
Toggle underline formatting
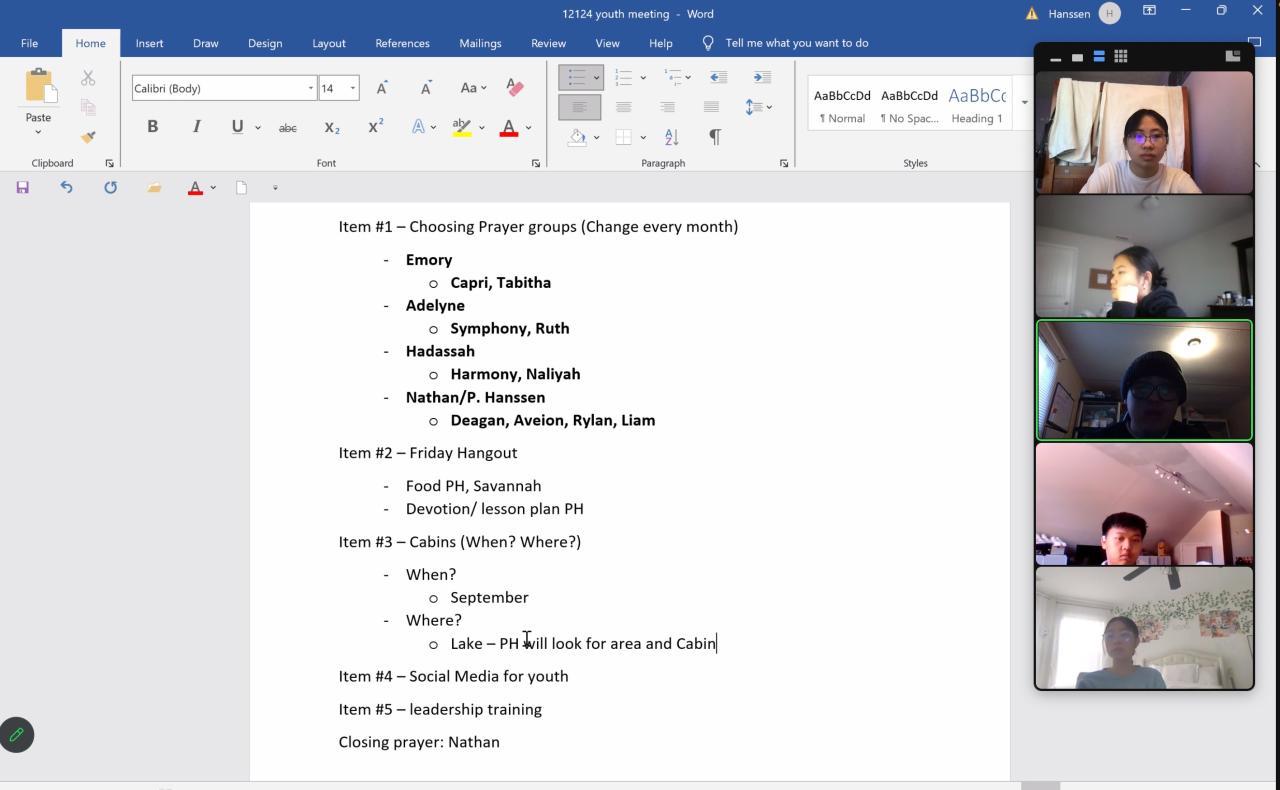click(x=237, y=127)
